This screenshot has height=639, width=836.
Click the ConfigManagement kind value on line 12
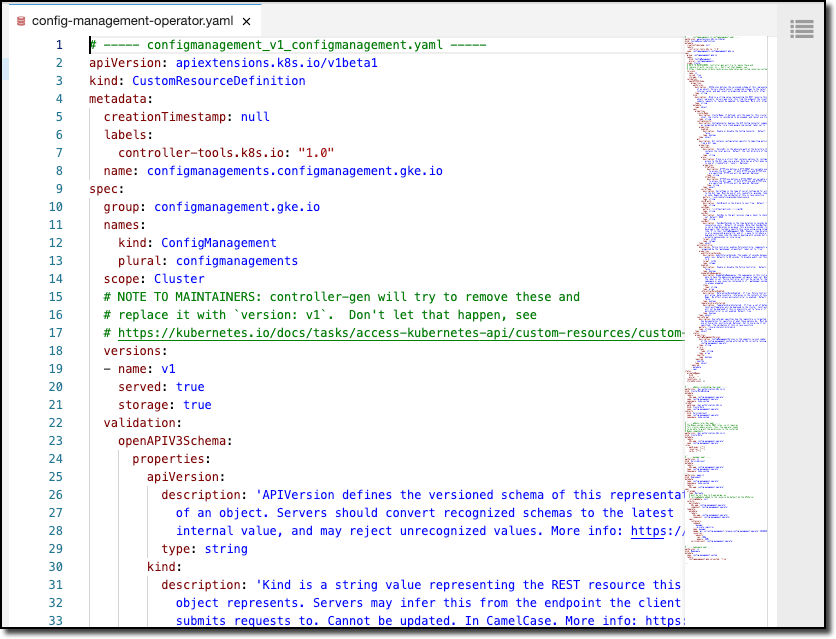click(218, 242)
